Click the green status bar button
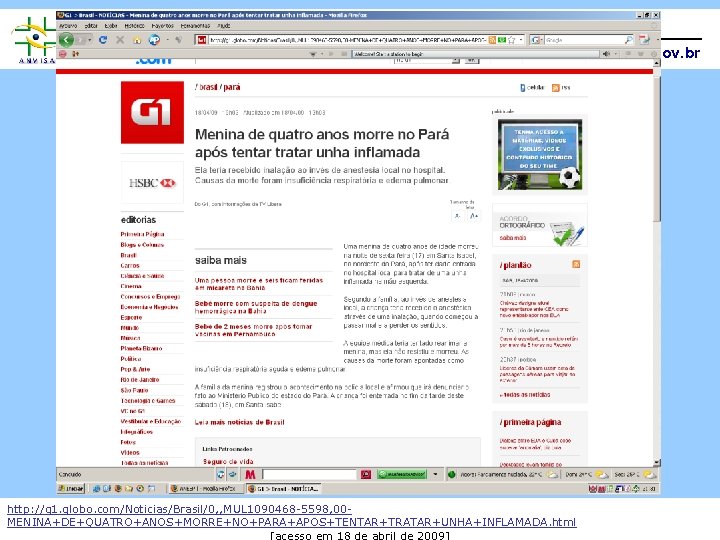 pyautogui.click(x=402, y=474)
